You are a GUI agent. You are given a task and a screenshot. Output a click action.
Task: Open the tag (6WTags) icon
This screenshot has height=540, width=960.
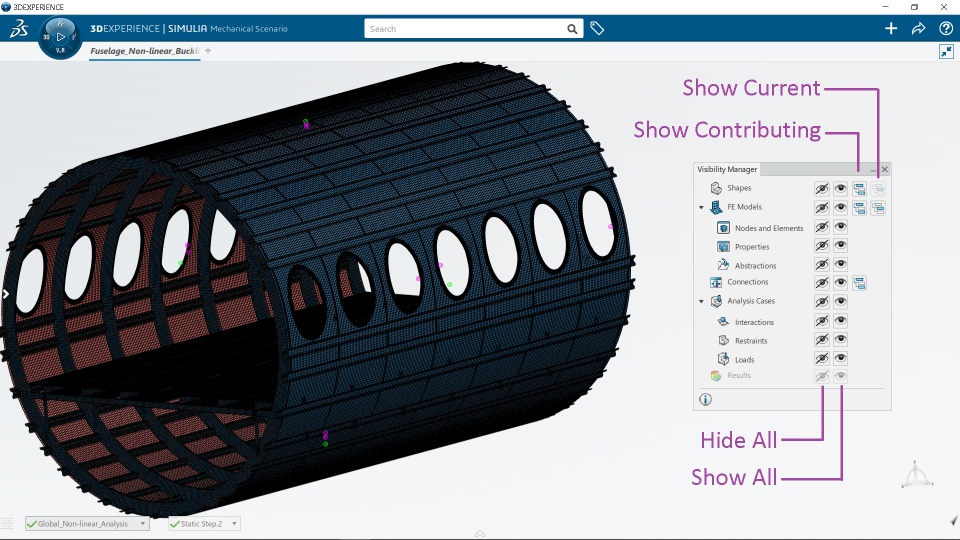(597, 28)
